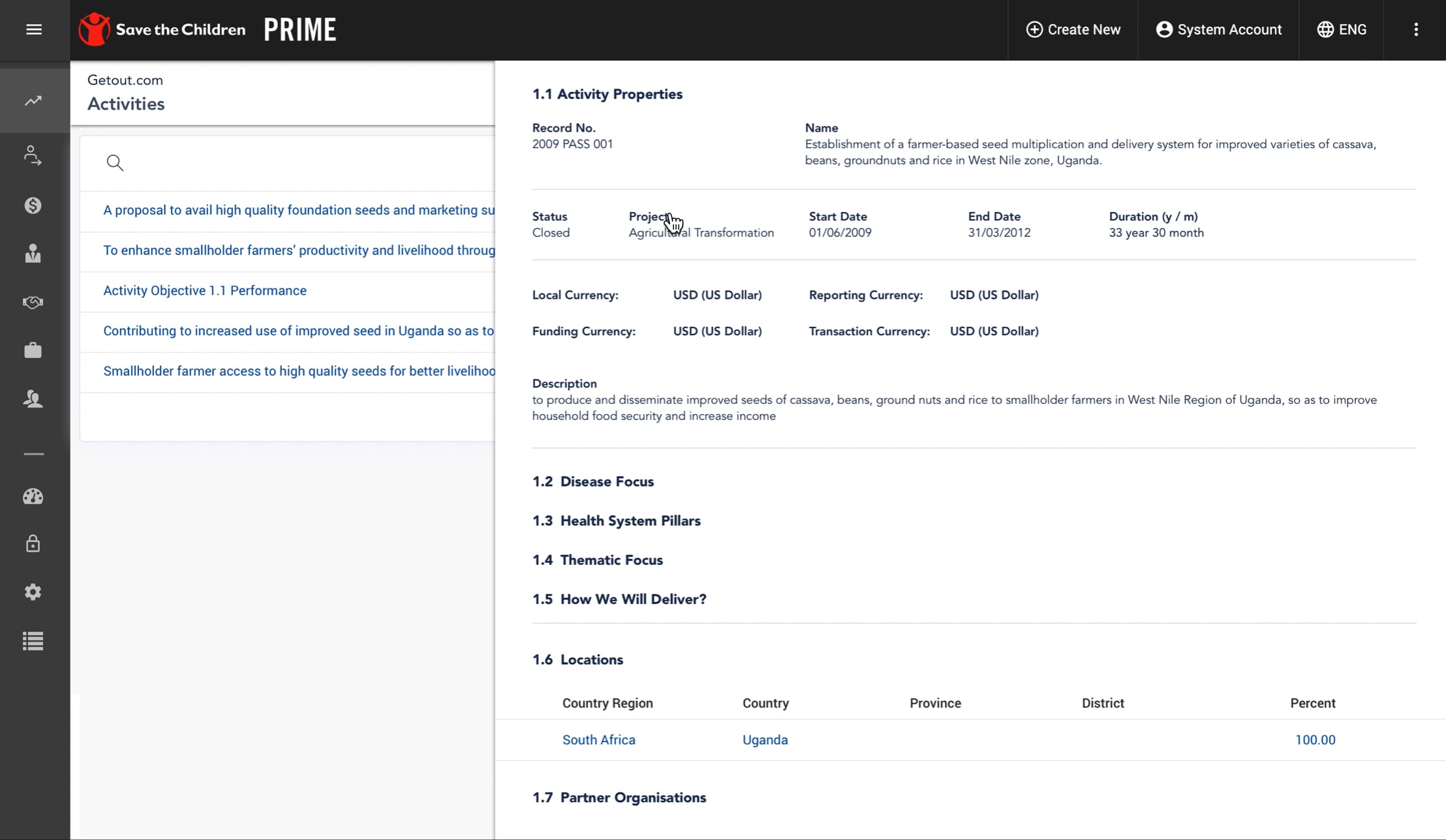Click the duration 33 year 30 month

[x=1156, y=233]
